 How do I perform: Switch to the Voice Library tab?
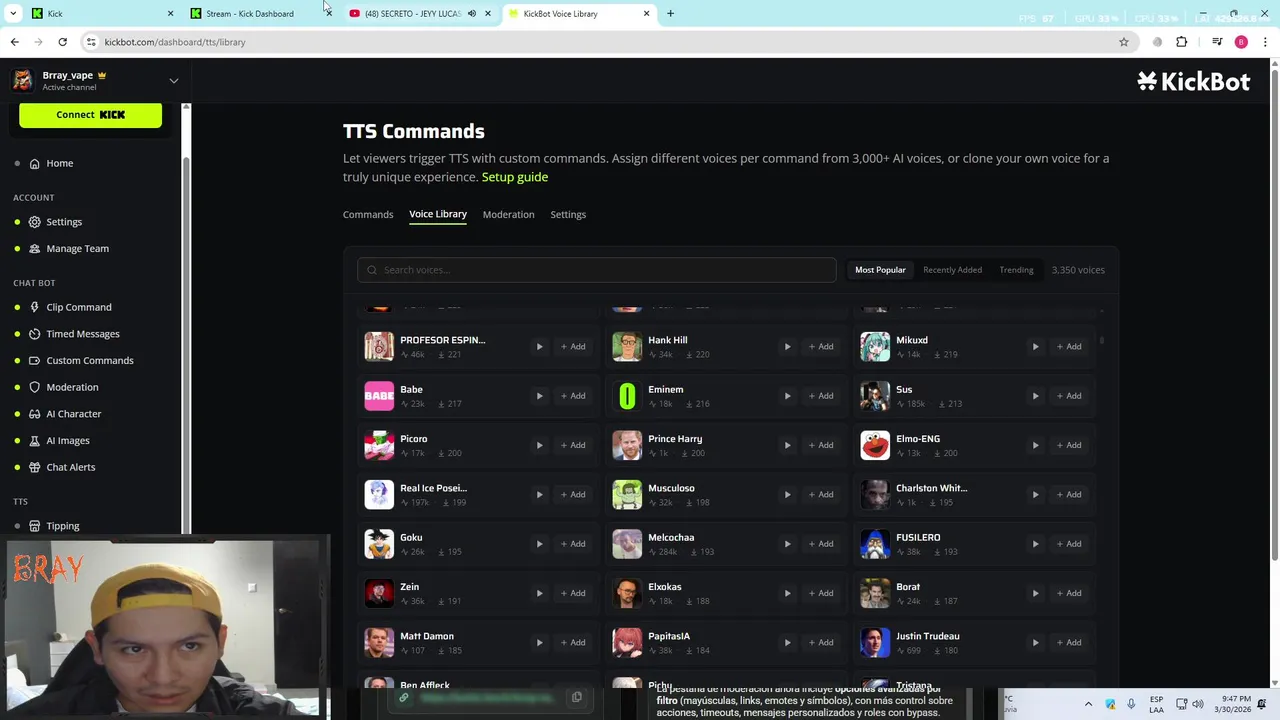[x=438, y=214]
